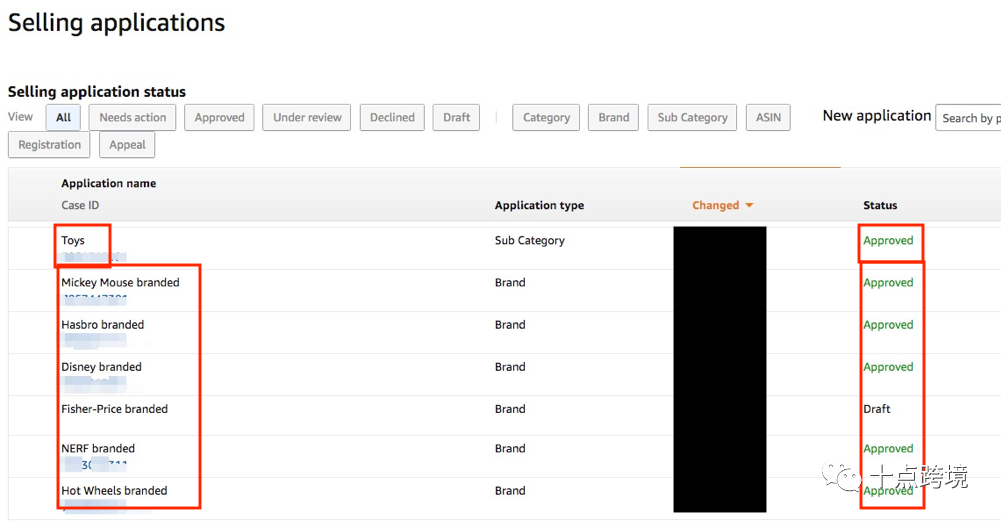Open the Hasbro branded application
This screenshot has height=521, width=1001.
tap(103, 324)
